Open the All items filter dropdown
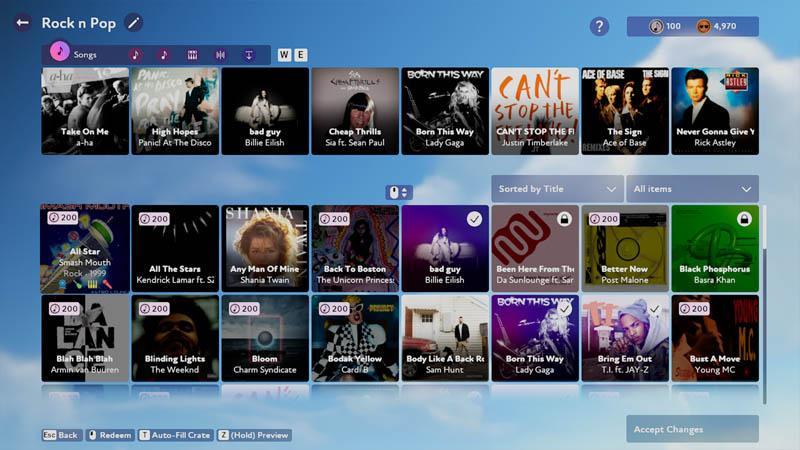The height and width of the screenshot is (450, 800). tap(692, 189)
